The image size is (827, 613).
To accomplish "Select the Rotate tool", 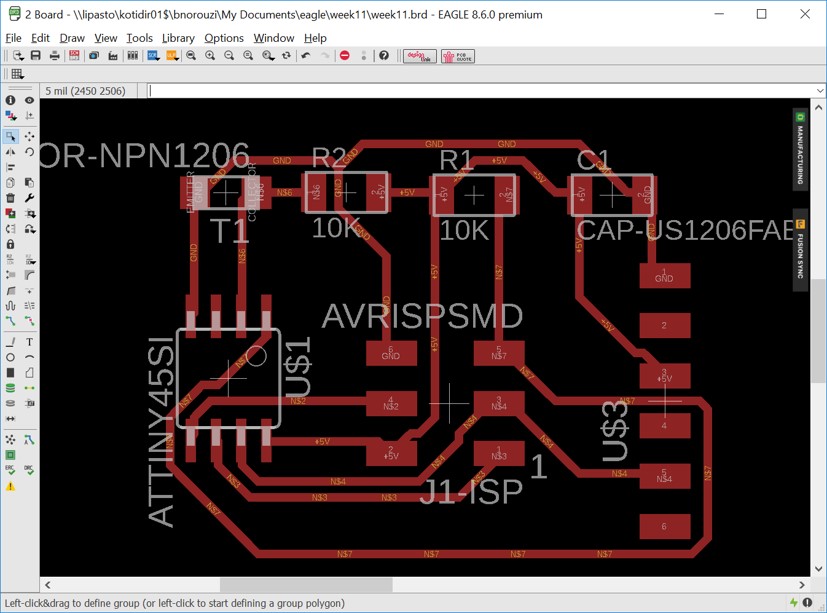I will 30,152.
